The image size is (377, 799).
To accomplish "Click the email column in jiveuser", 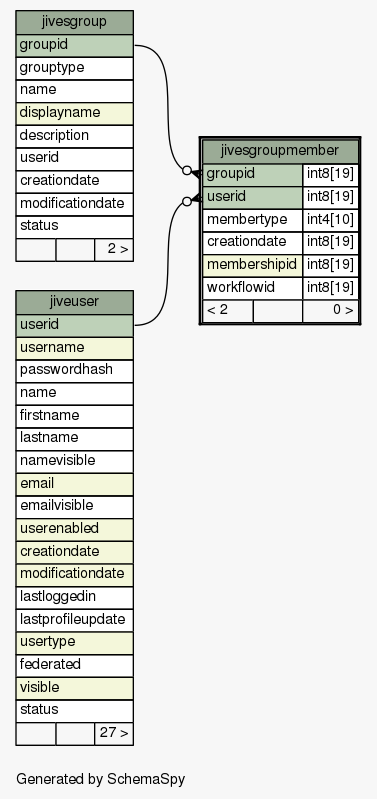I will click(x=74, y=484).
